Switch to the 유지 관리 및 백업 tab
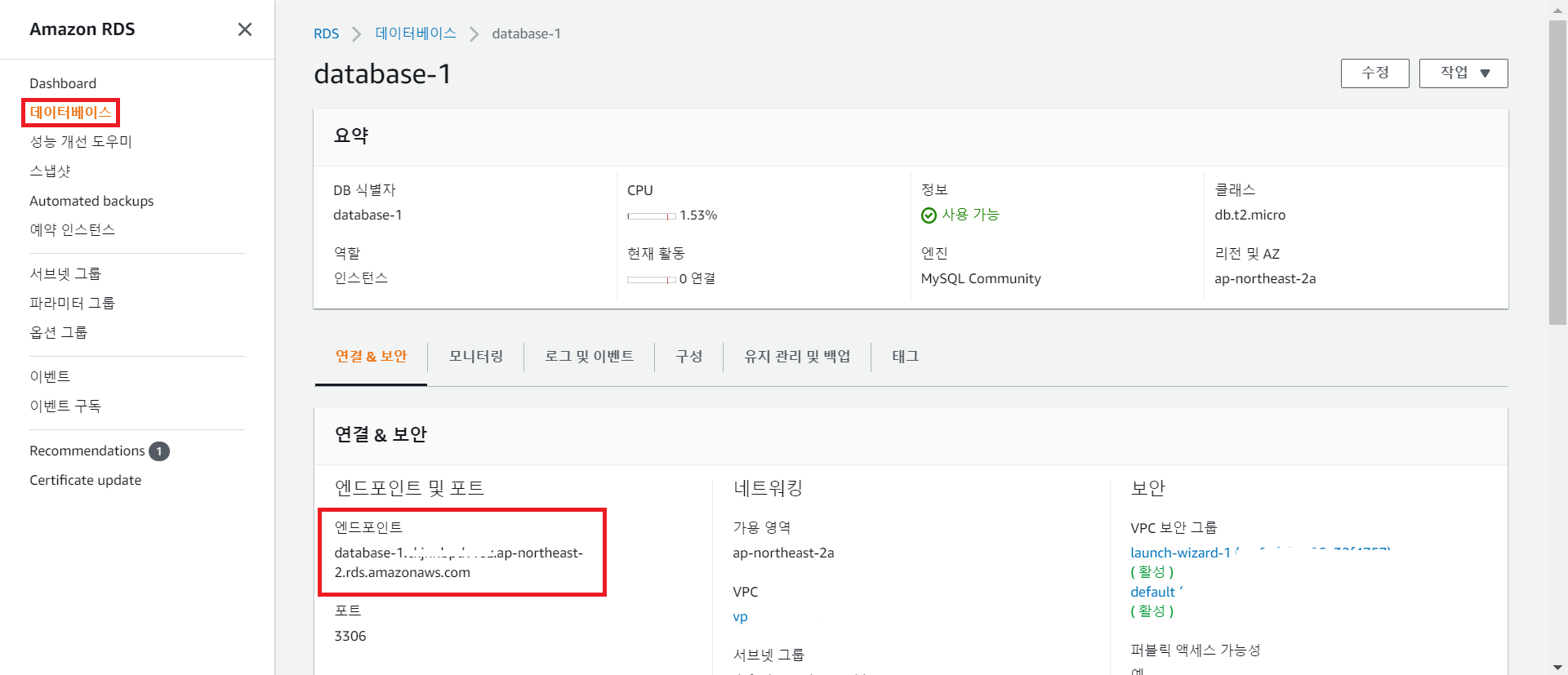 point(797,357)
